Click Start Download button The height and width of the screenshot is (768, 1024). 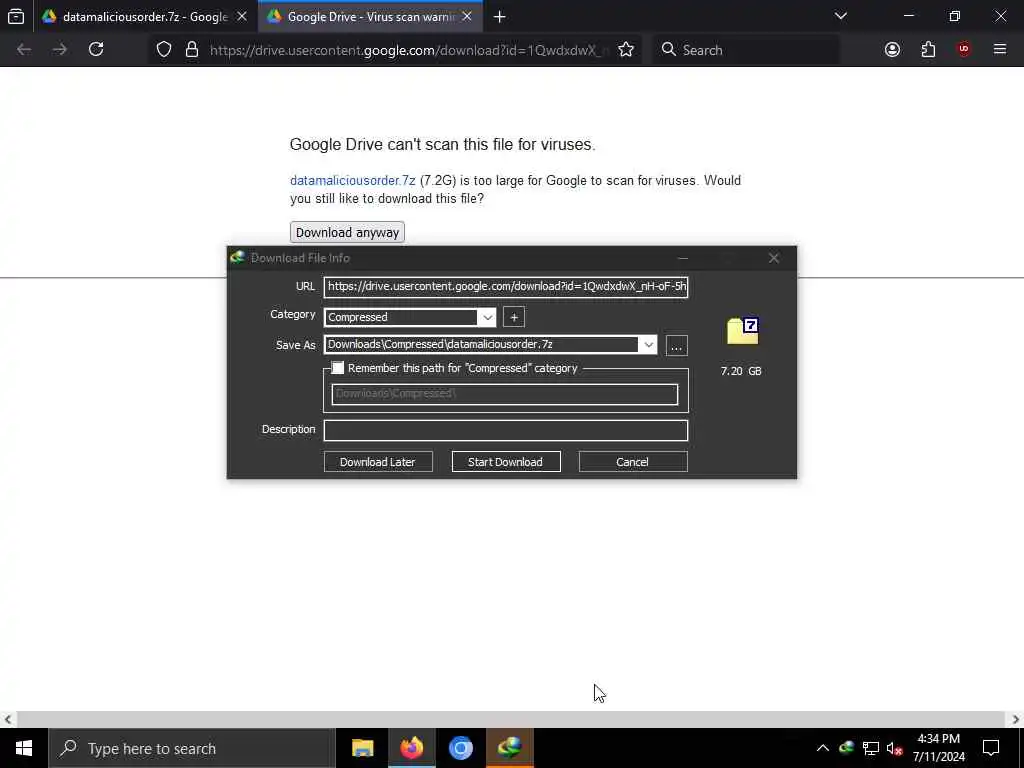coord(506,462)
